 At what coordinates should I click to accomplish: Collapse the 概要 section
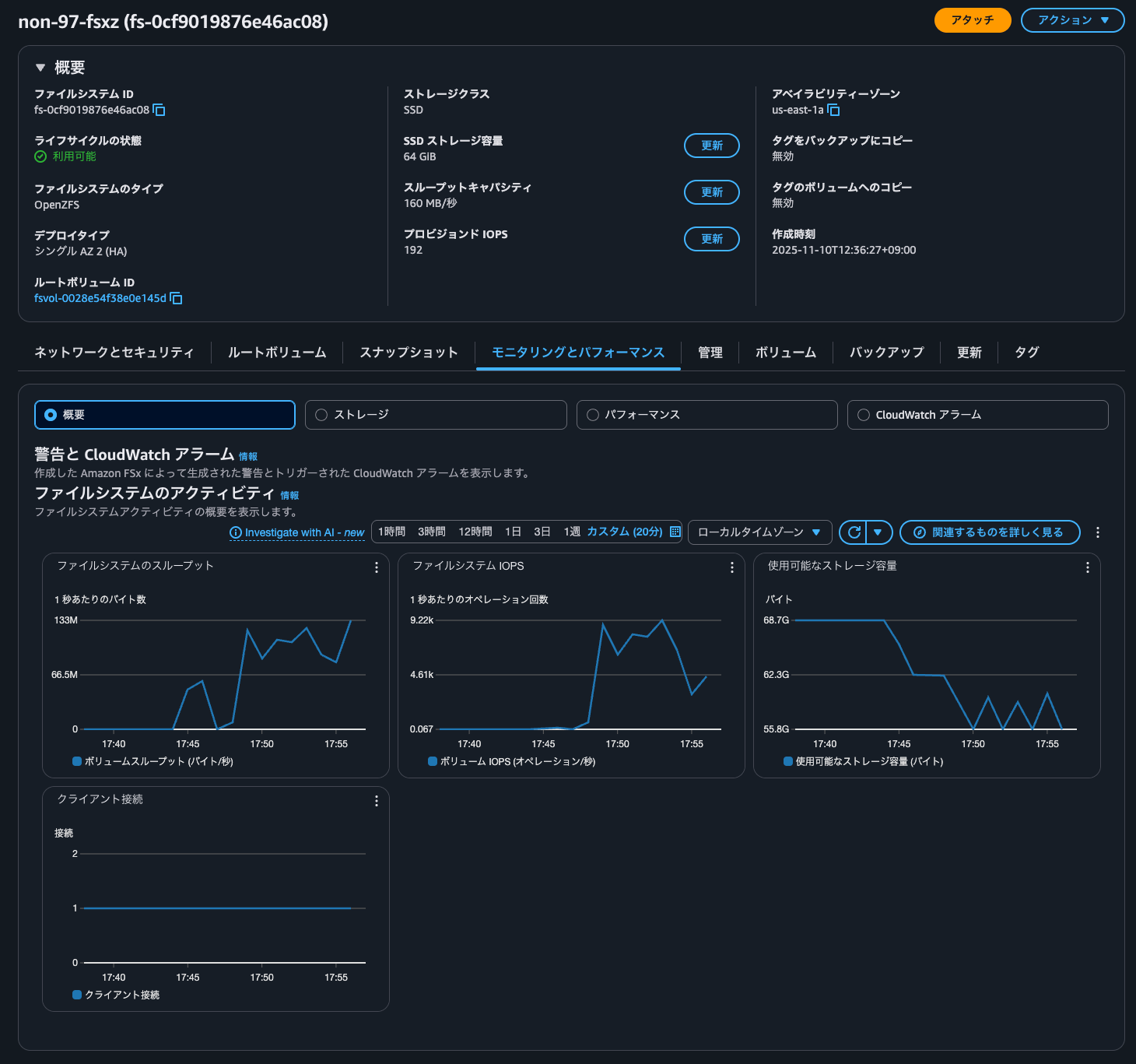[40, 68]
